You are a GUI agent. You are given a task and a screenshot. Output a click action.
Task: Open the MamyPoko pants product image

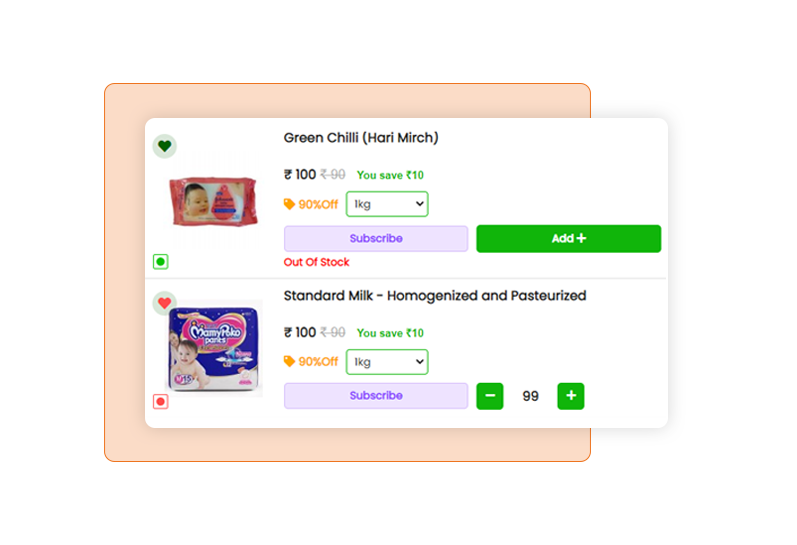214,348
